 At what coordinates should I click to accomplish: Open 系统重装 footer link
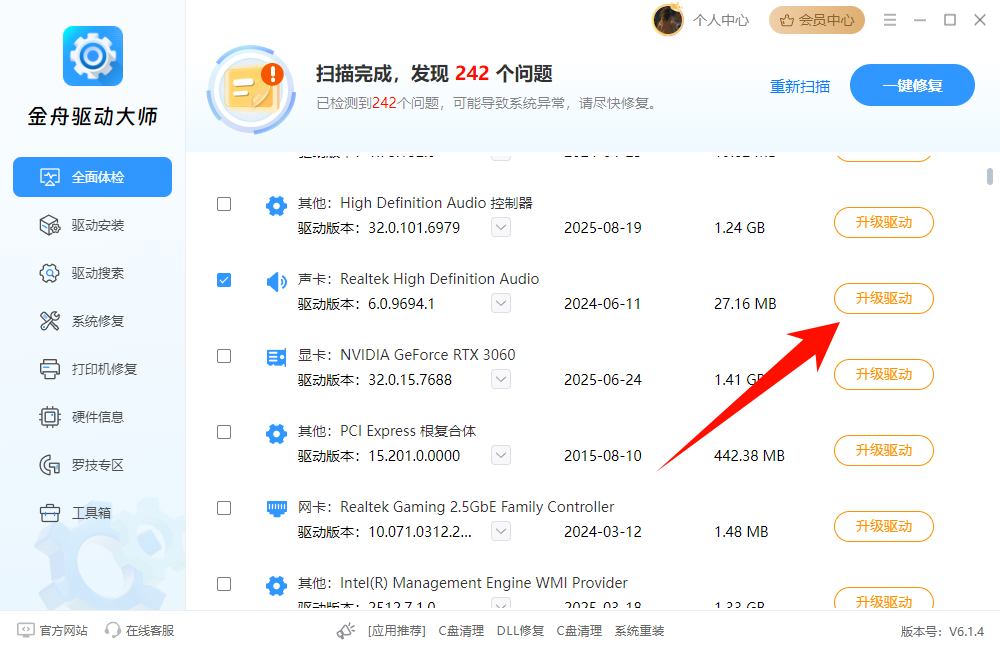point(640,631)
